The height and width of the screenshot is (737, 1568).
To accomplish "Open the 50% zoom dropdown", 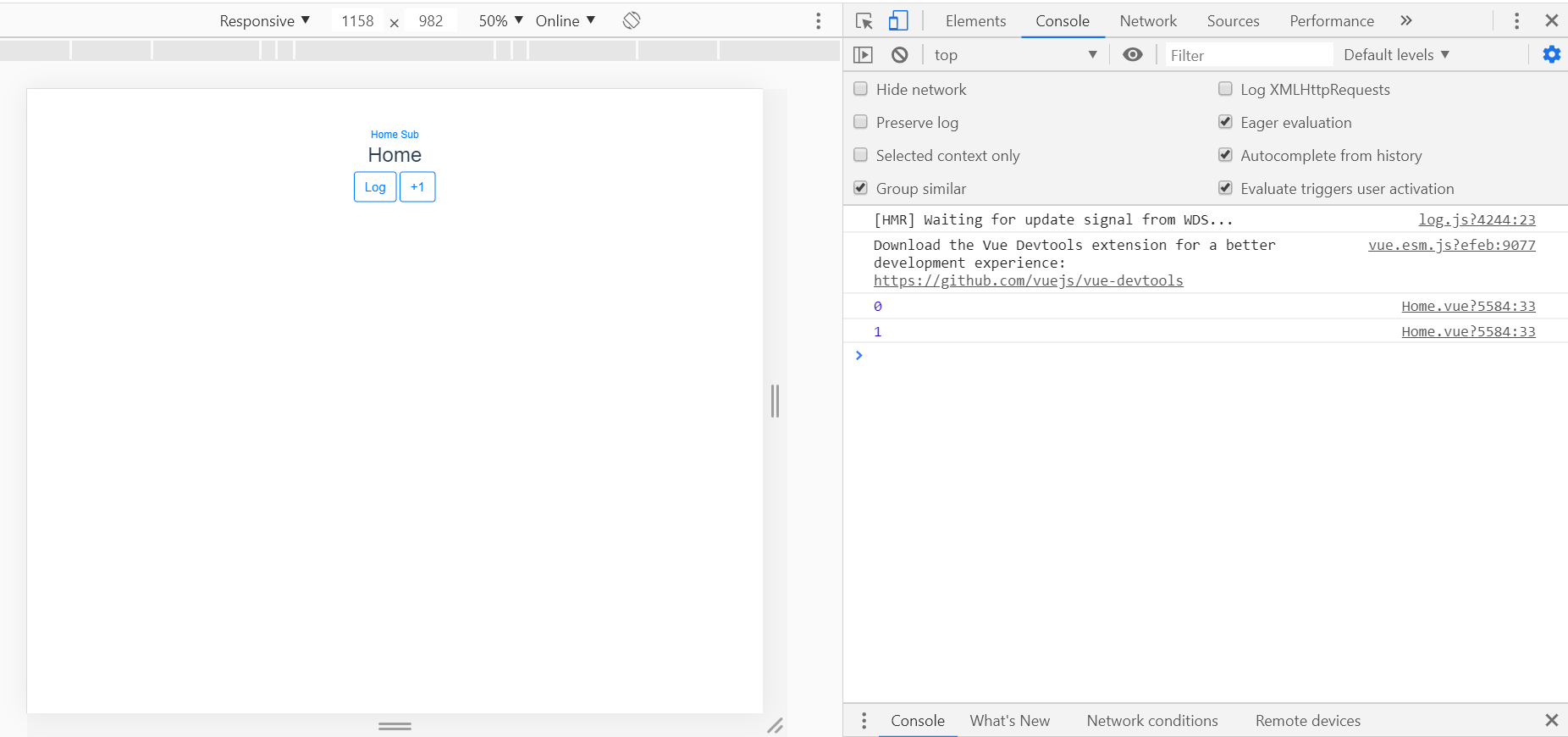I will 500,21.
